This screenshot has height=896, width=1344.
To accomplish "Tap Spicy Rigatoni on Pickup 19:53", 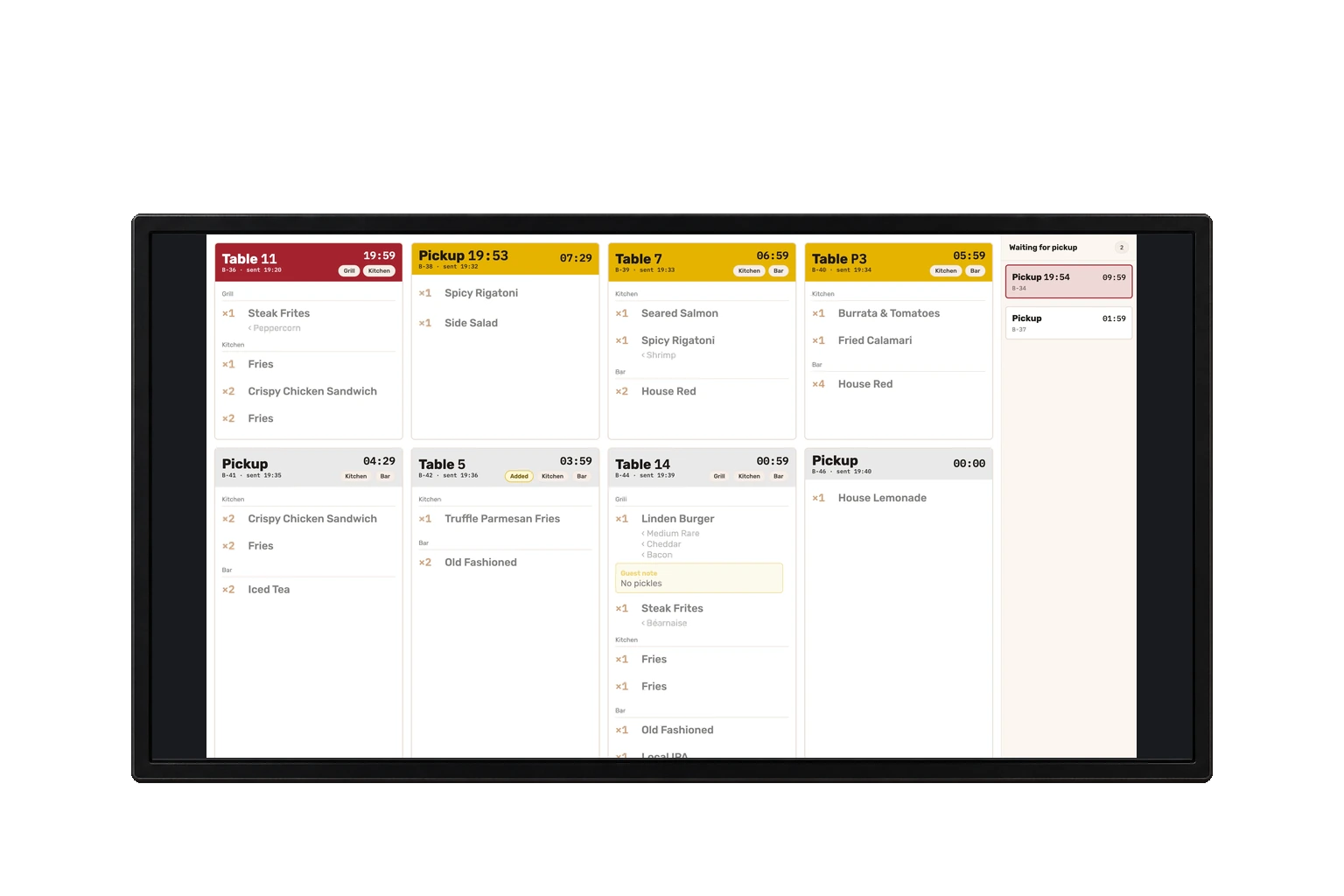I will [481, 293].
